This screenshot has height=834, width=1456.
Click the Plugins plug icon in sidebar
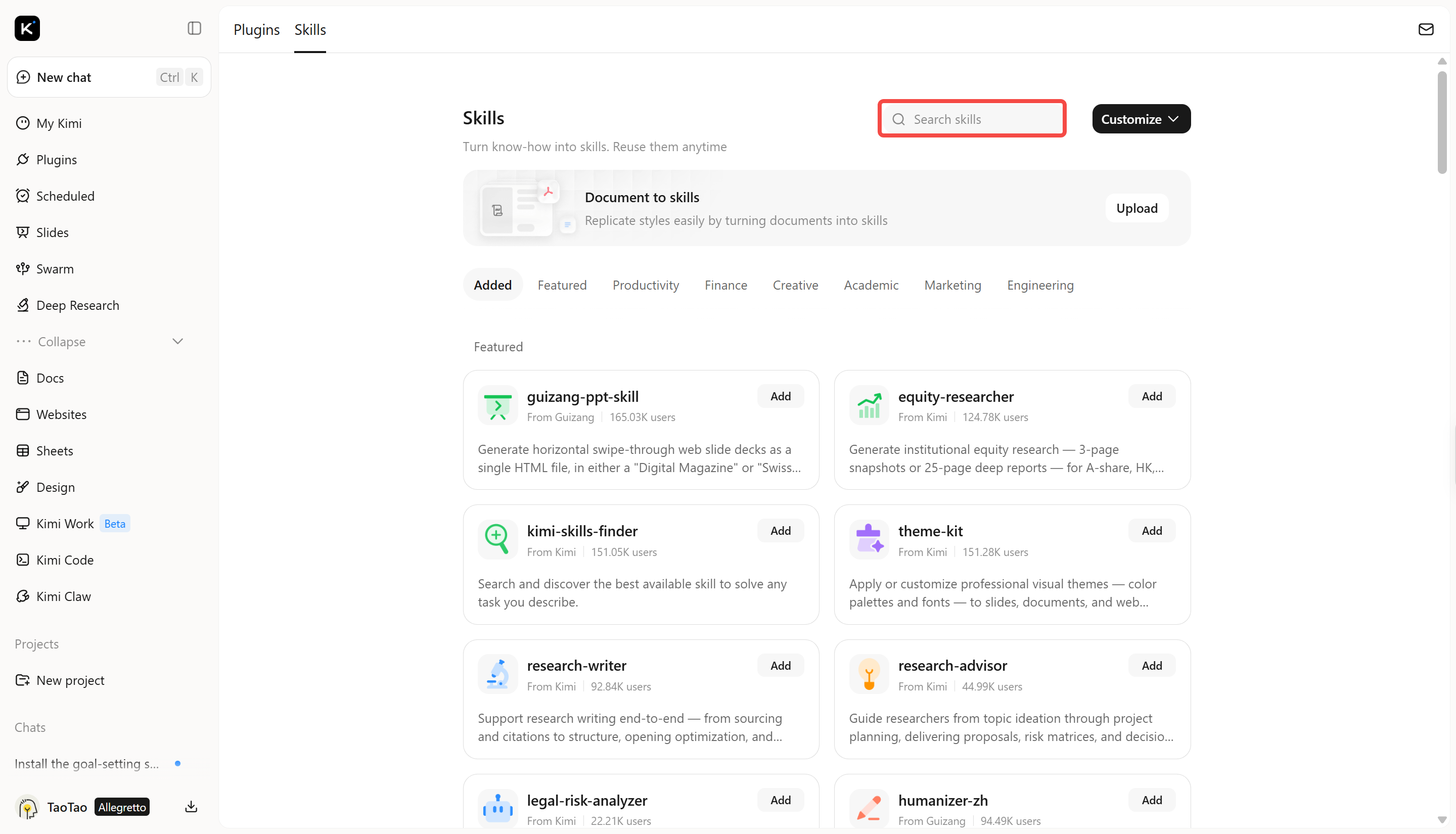23,159
